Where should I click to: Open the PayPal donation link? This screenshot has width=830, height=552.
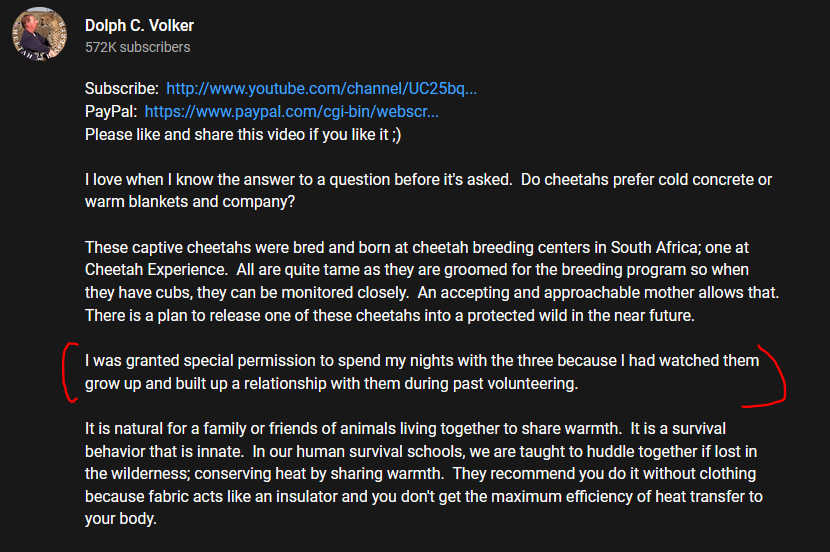click(x=291, y=111)
